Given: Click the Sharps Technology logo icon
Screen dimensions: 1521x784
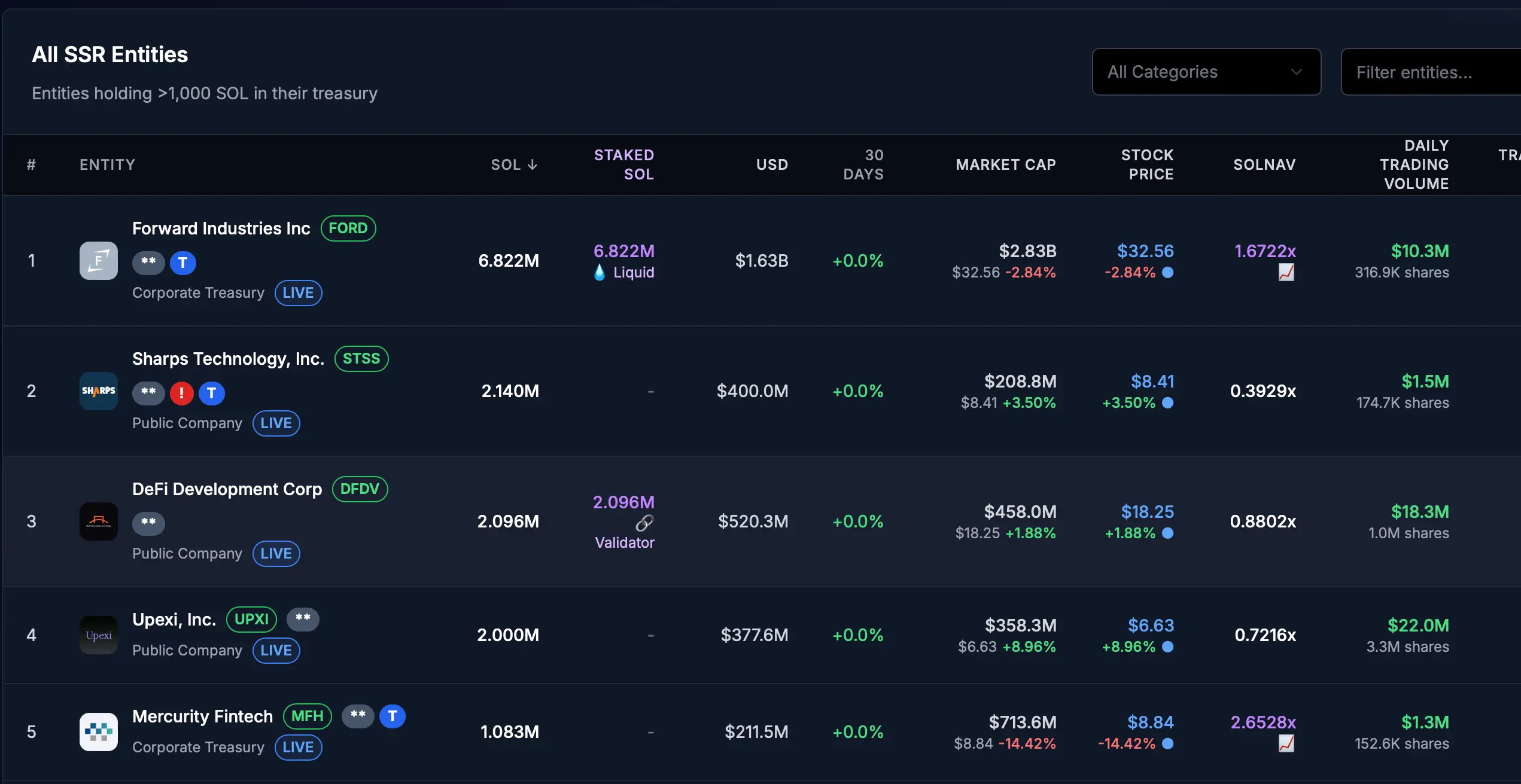Looking at the screenshot, I should (x=98, y=391).
